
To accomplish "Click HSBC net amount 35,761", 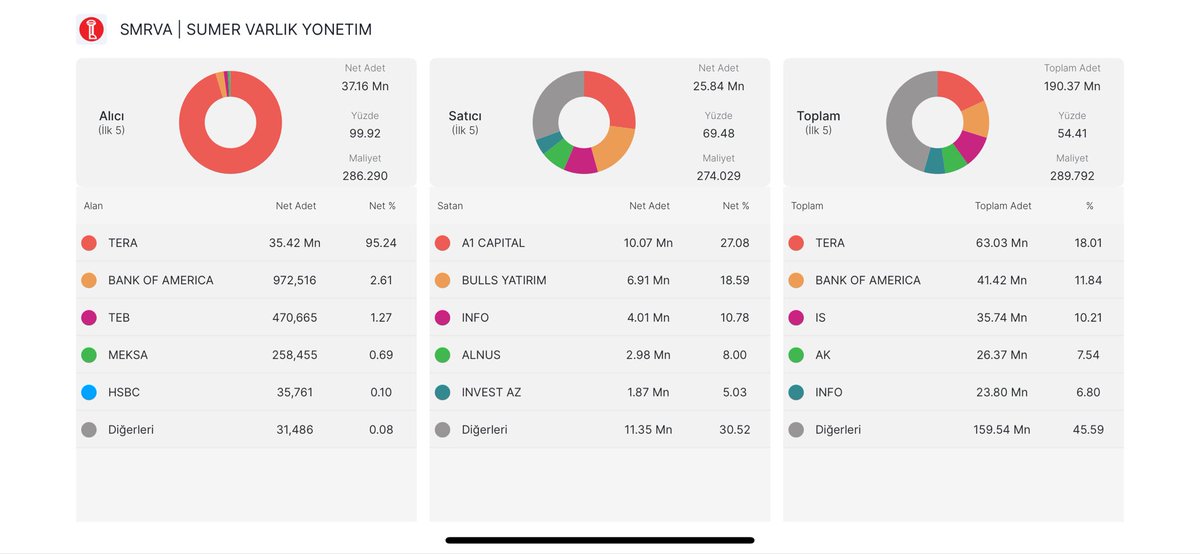I will (295, 392).
